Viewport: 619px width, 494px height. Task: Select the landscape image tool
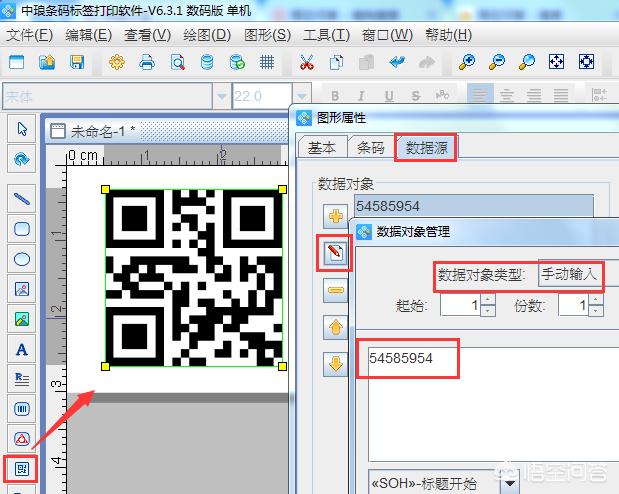pos(22,319)
